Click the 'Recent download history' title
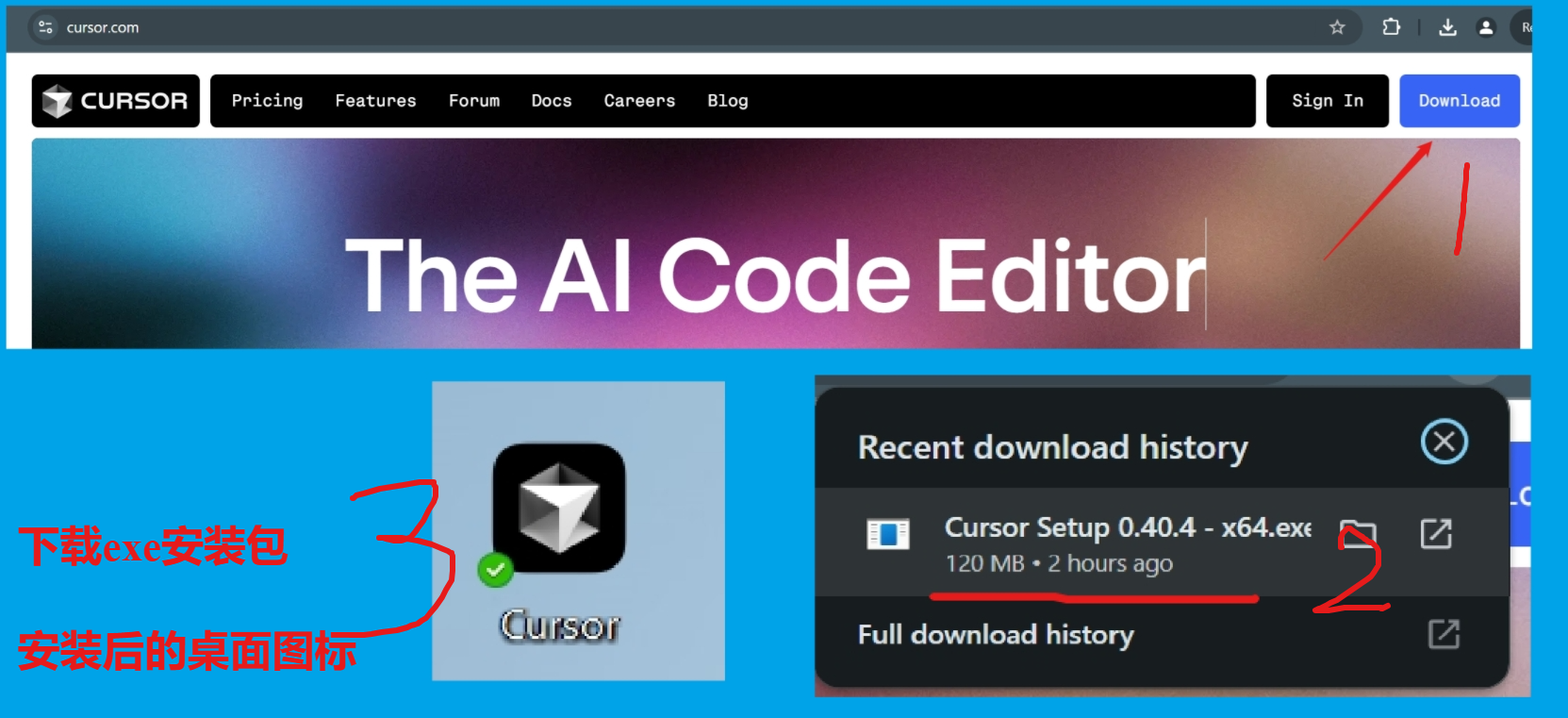This screenshot has width=1568, height=718. (1053, 446)
